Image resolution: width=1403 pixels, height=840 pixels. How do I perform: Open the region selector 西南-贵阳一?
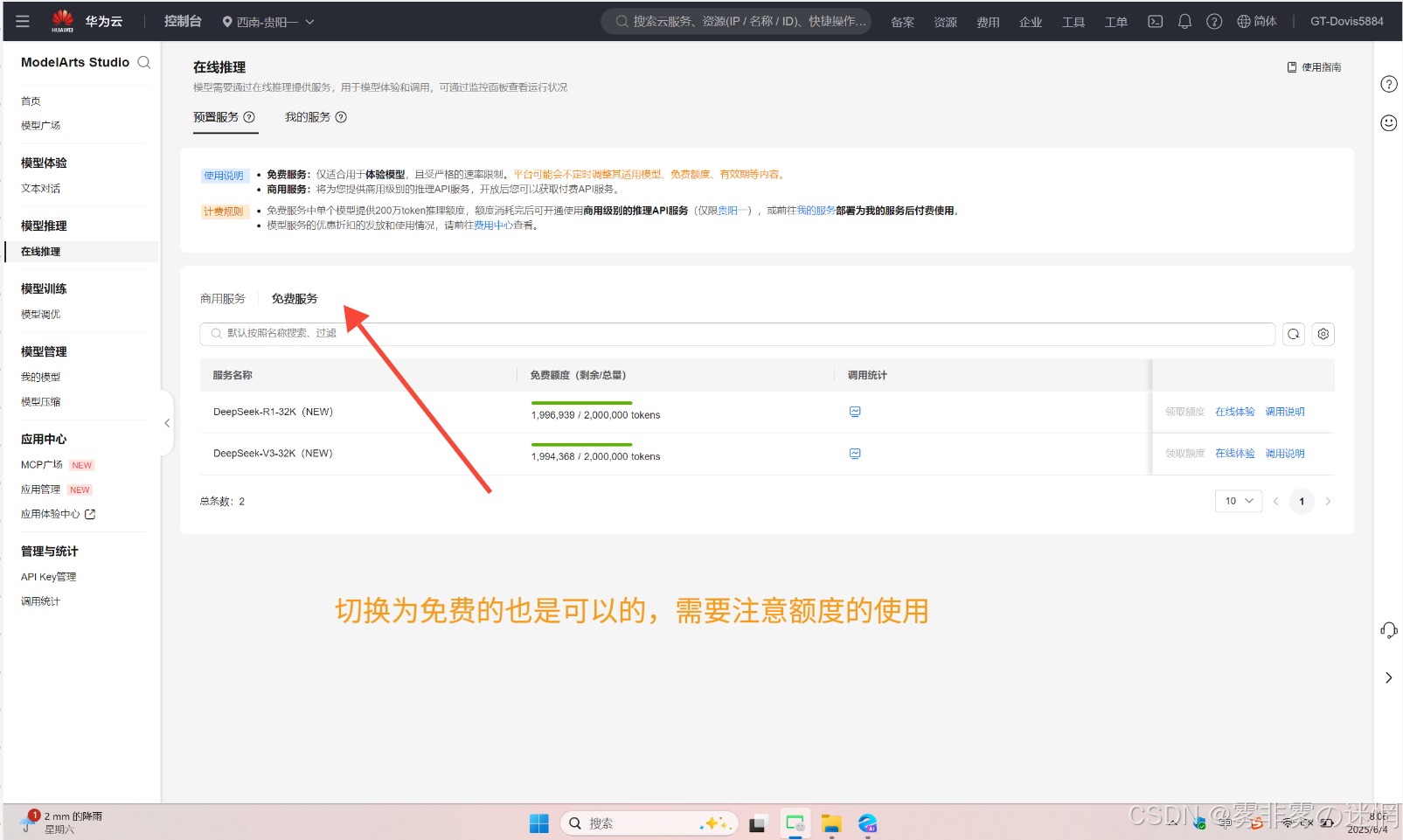pos(268,21)
